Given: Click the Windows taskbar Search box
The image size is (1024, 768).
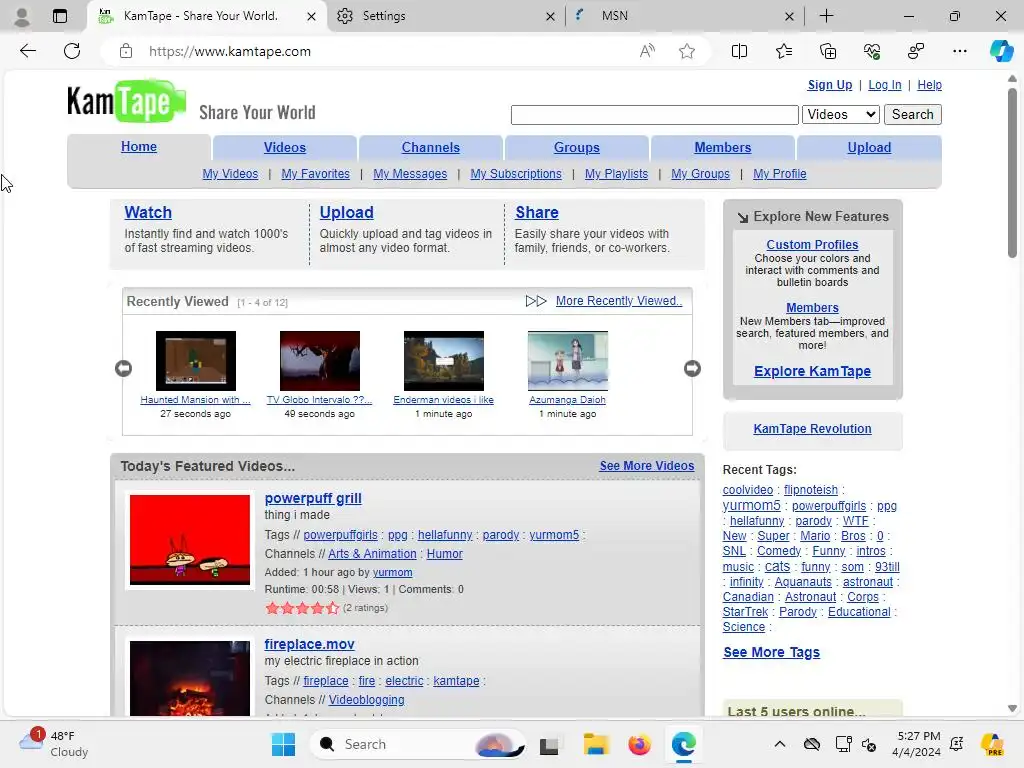Looking at the screenshot, I should [x=418, y=744].
